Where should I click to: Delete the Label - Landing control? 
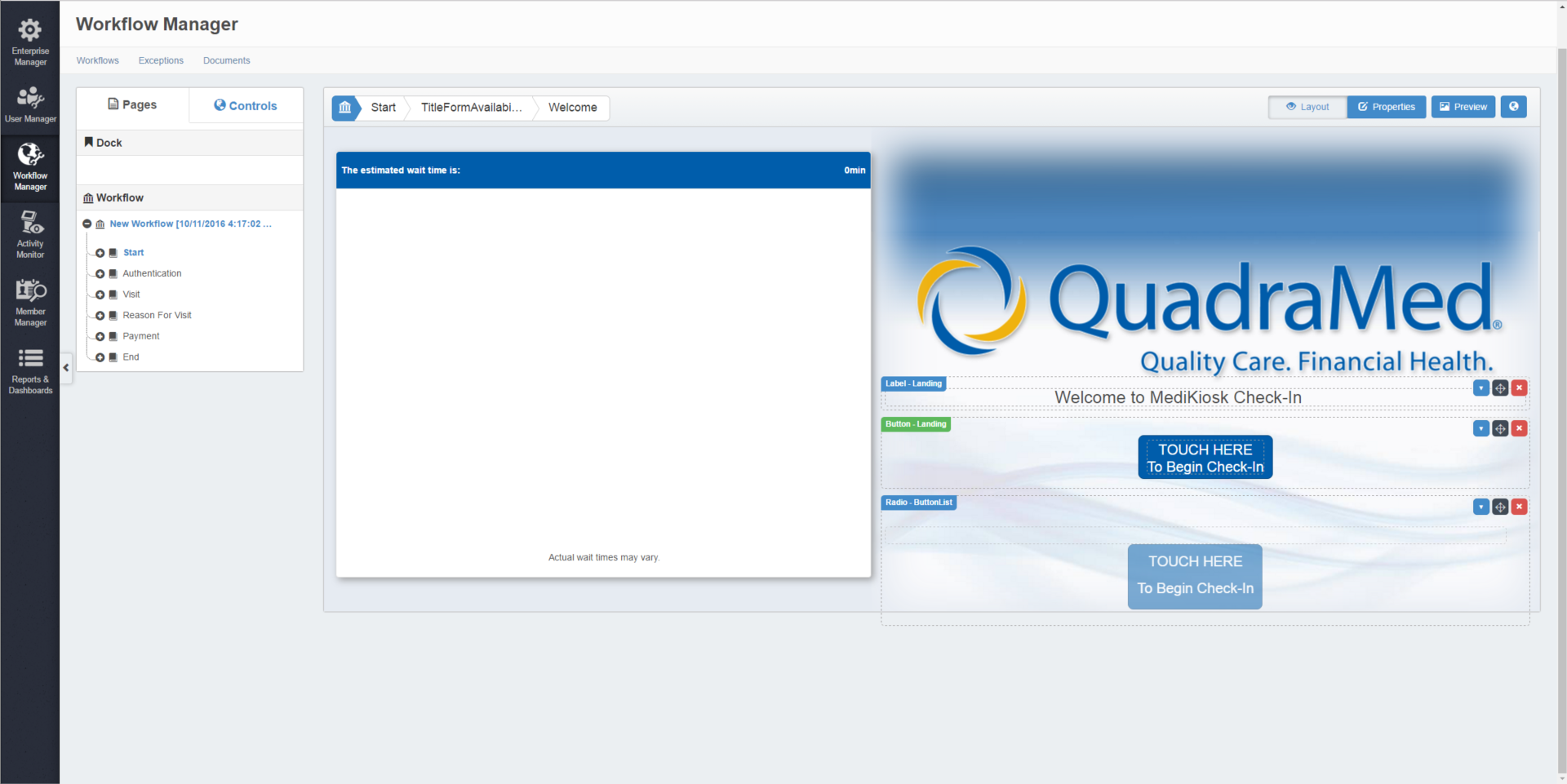click(1519, 388)
